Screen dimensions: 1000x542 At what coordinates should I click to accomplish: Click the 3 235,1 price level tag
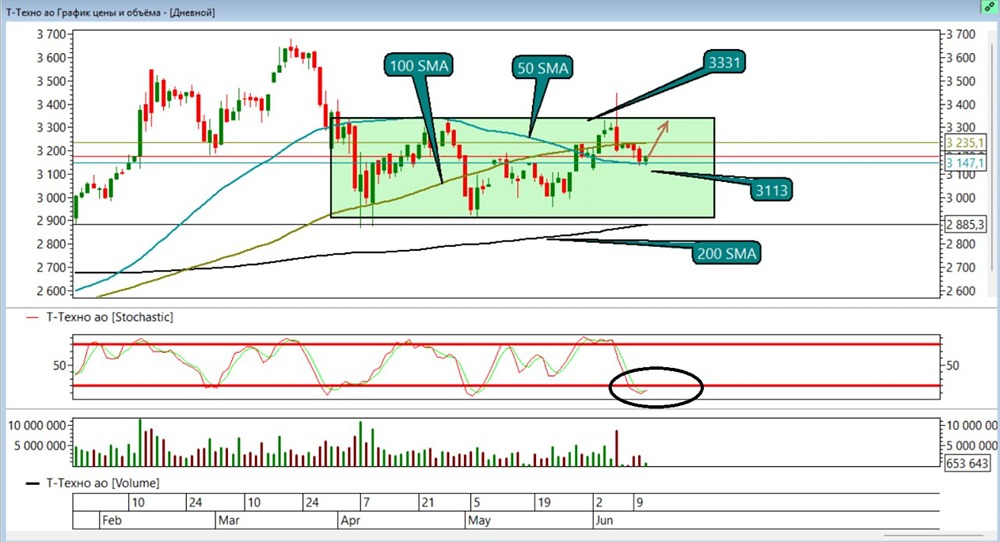tap(966, 143)
